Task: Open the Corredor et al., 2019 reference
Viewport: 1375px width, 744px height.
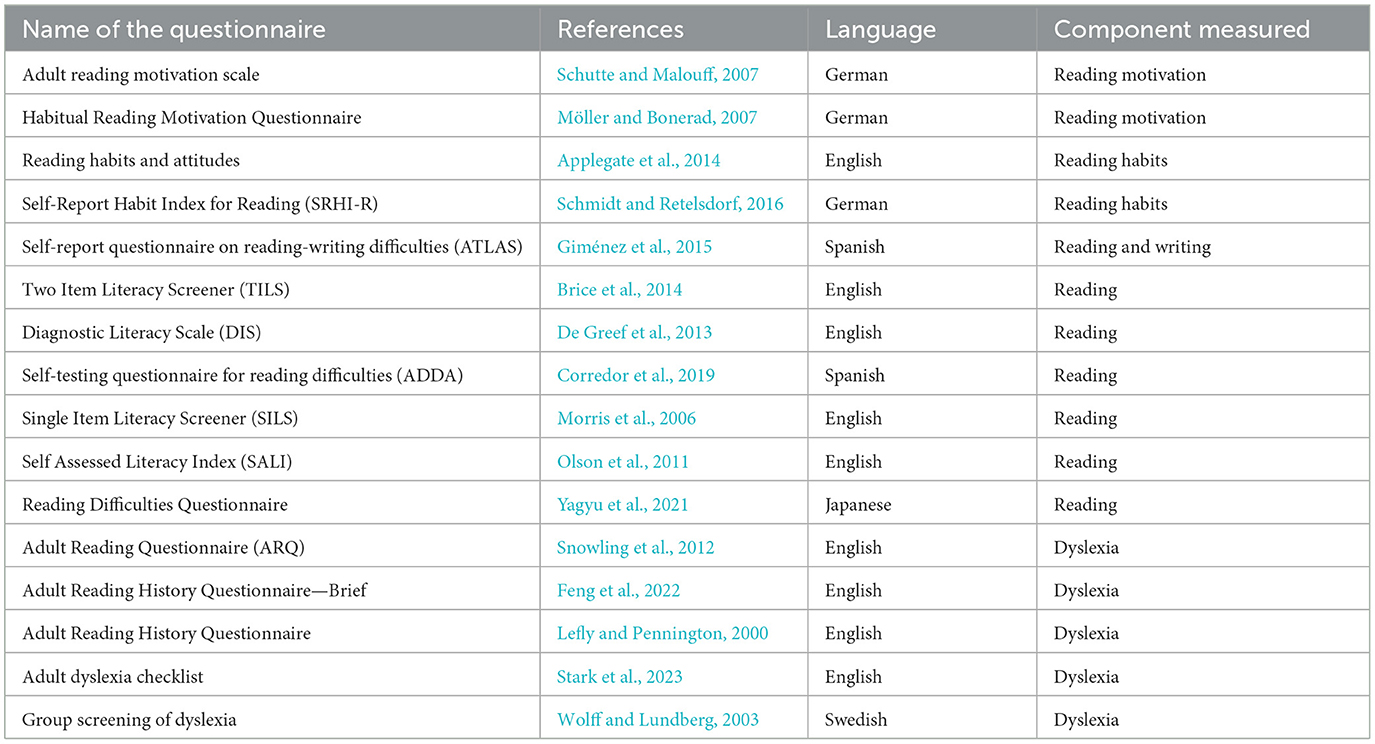Action: (x=636, y=376)
